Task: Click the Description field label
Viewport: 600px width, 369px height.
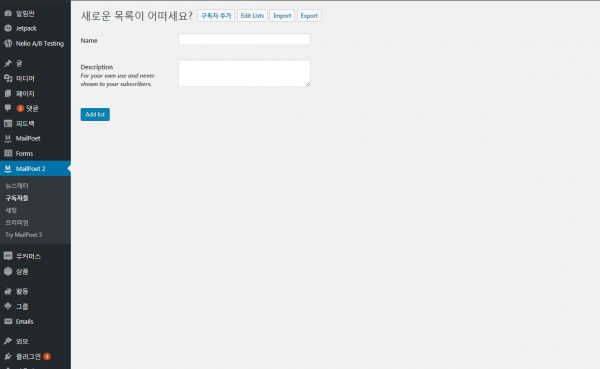Action: coord(96,67)
